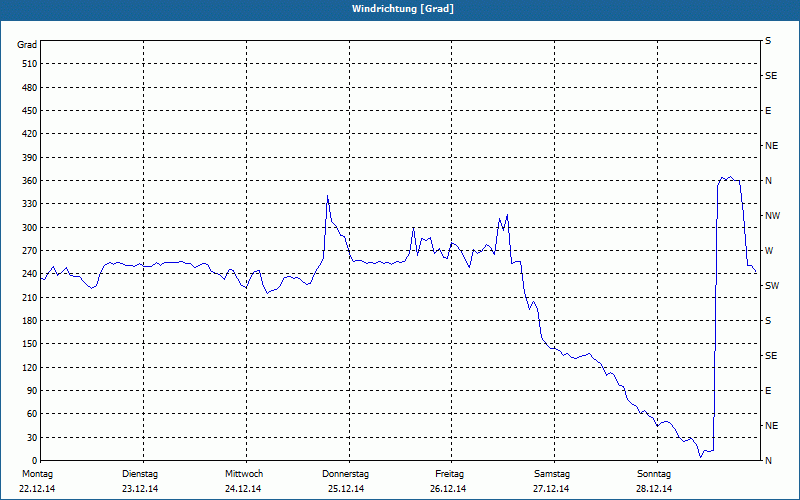
Task: Click the date 23.12.14
Action: (x=140, y=489)
